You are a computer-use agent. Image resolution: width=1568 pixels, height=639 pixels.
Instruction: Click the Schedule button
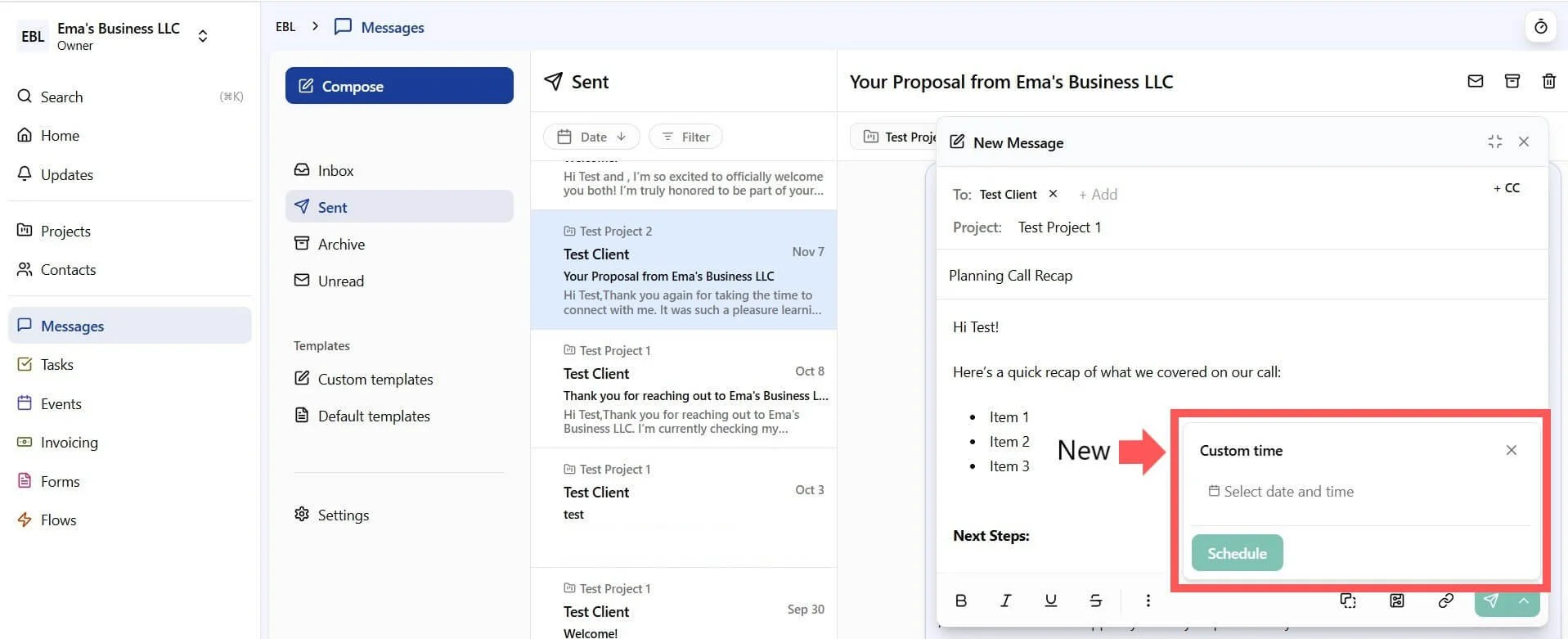tap(1237, 553)
